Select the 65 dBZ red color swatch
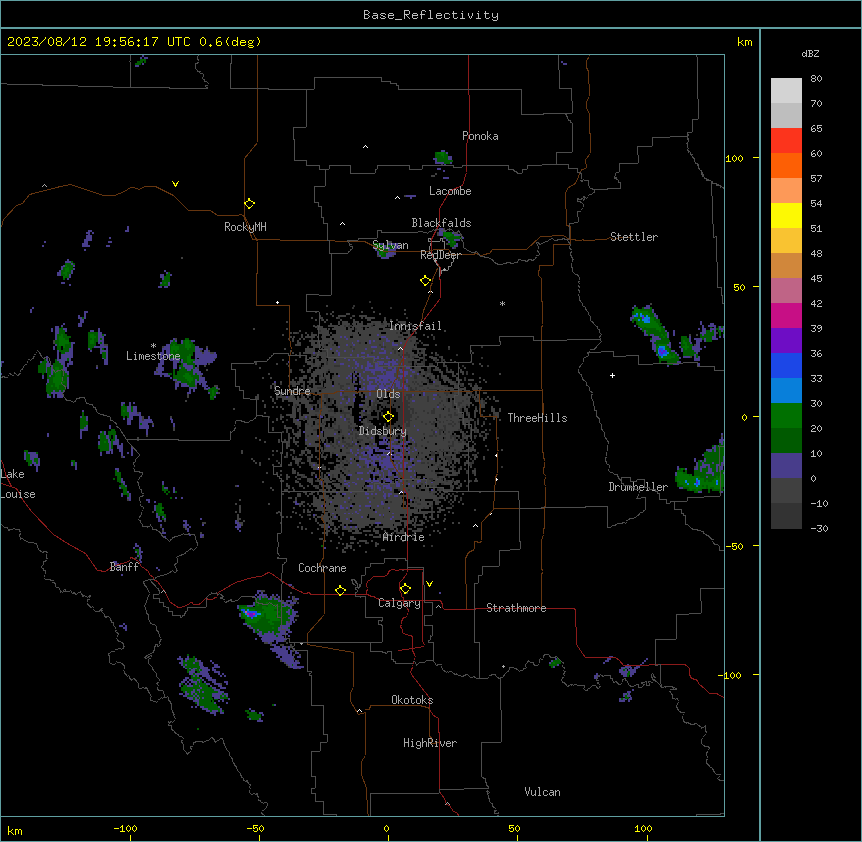 click(x=786, y=140)
